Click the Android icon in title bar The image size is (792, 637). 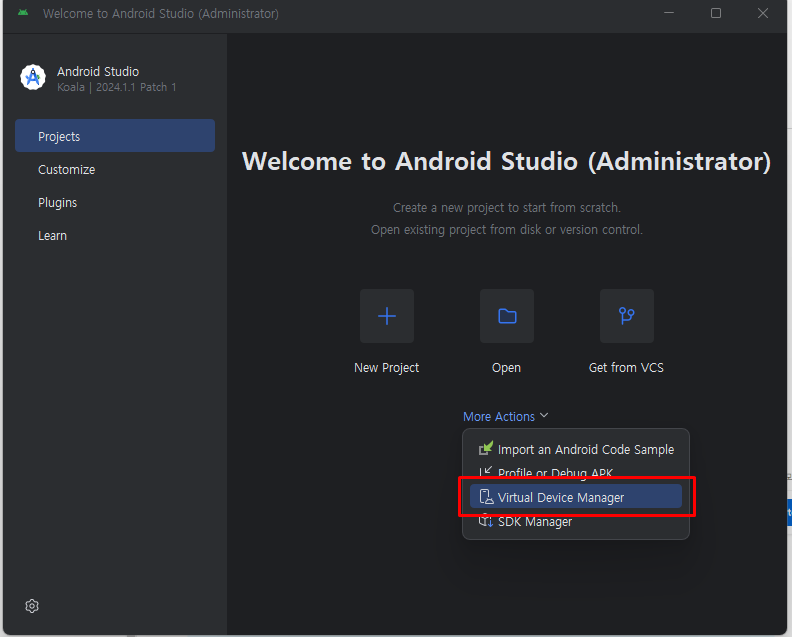pyautogui.click(x=23, y=13)
